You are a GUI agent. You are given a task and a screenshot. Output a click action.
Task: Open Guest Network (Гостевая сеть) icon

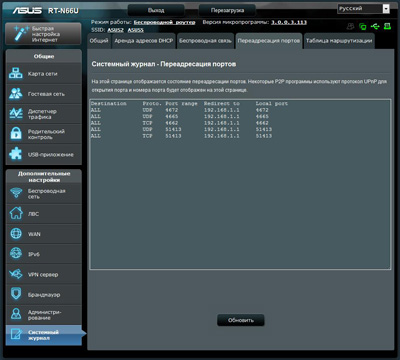tap(16, 94)
